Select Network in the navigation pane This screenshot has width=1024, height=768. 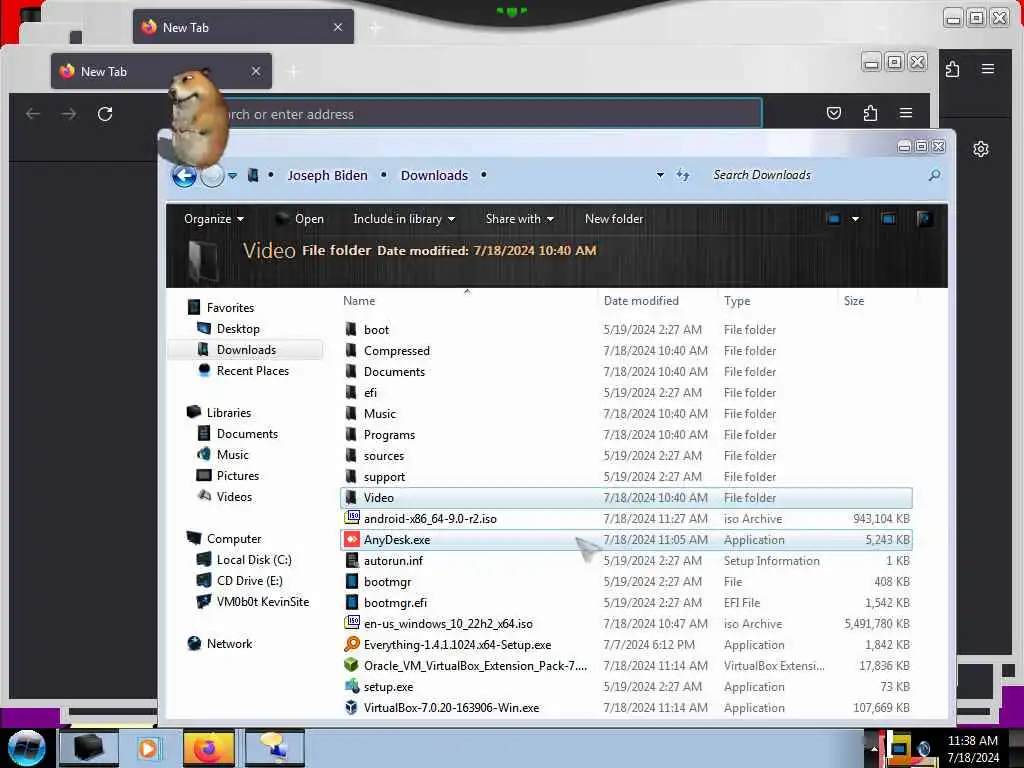tap(229, 644)
